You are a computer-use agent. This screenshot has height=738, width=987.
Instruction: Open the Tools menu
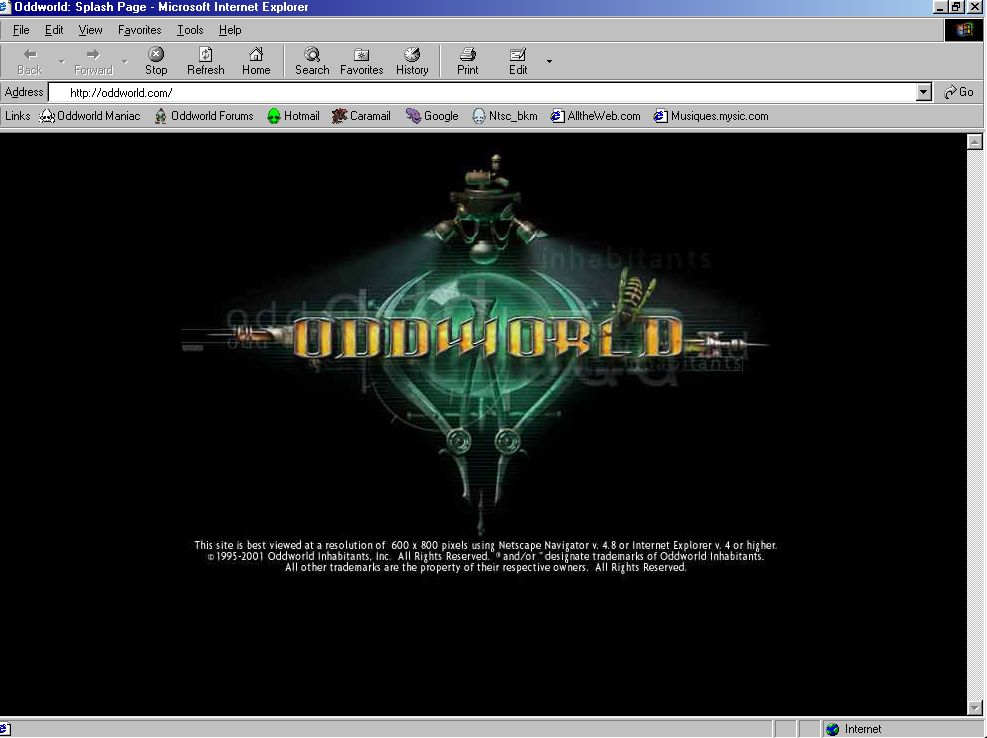190,30
